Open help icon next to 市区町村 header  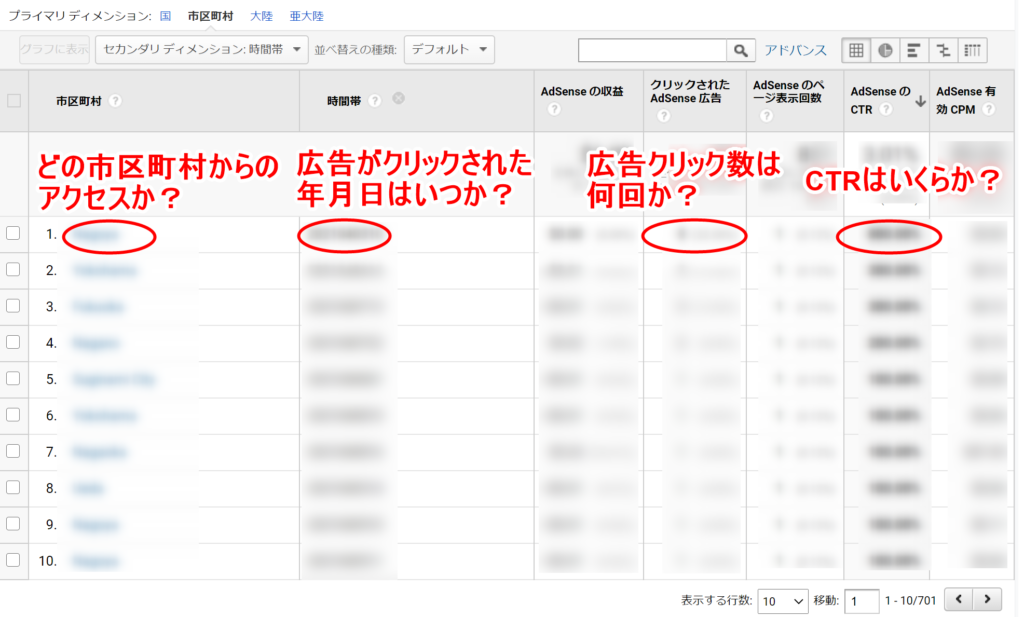point(116,101)
